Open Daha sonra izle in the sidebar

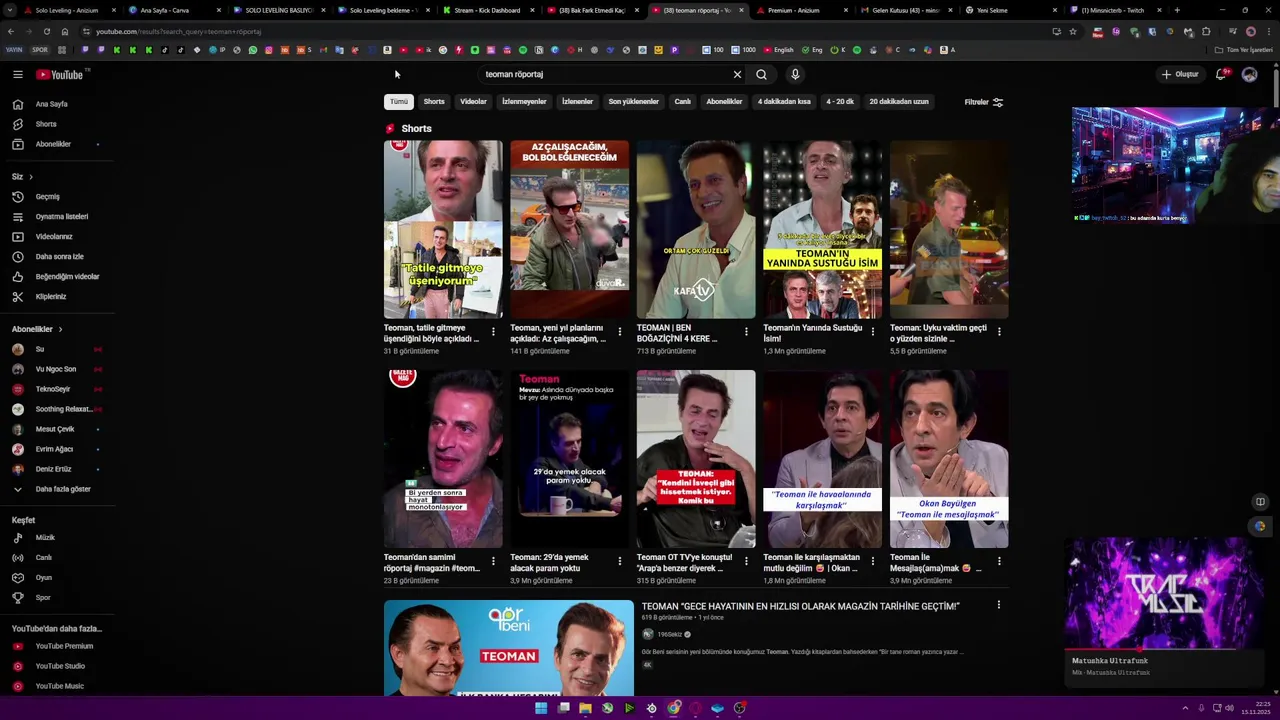[60, 257]
